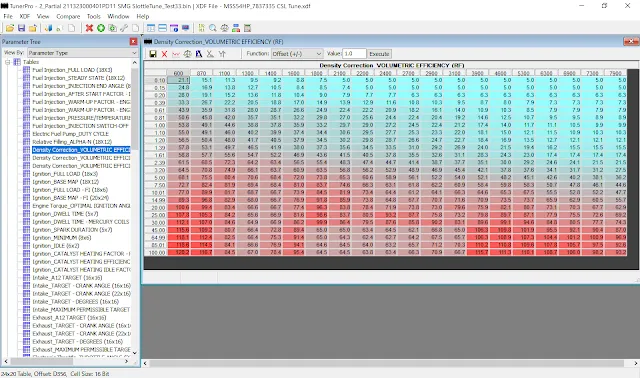
Task: Click the 7900 column header in table
Action: click(x=615, y=73)
